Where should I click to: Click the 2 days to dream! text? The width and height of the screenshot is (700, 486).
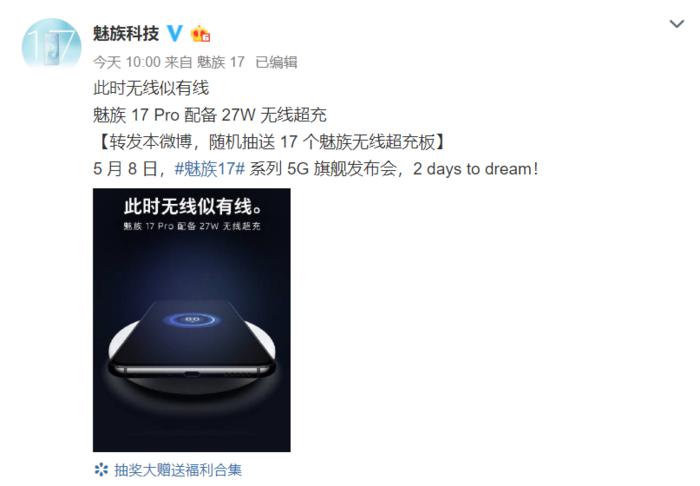pos(475,169)
